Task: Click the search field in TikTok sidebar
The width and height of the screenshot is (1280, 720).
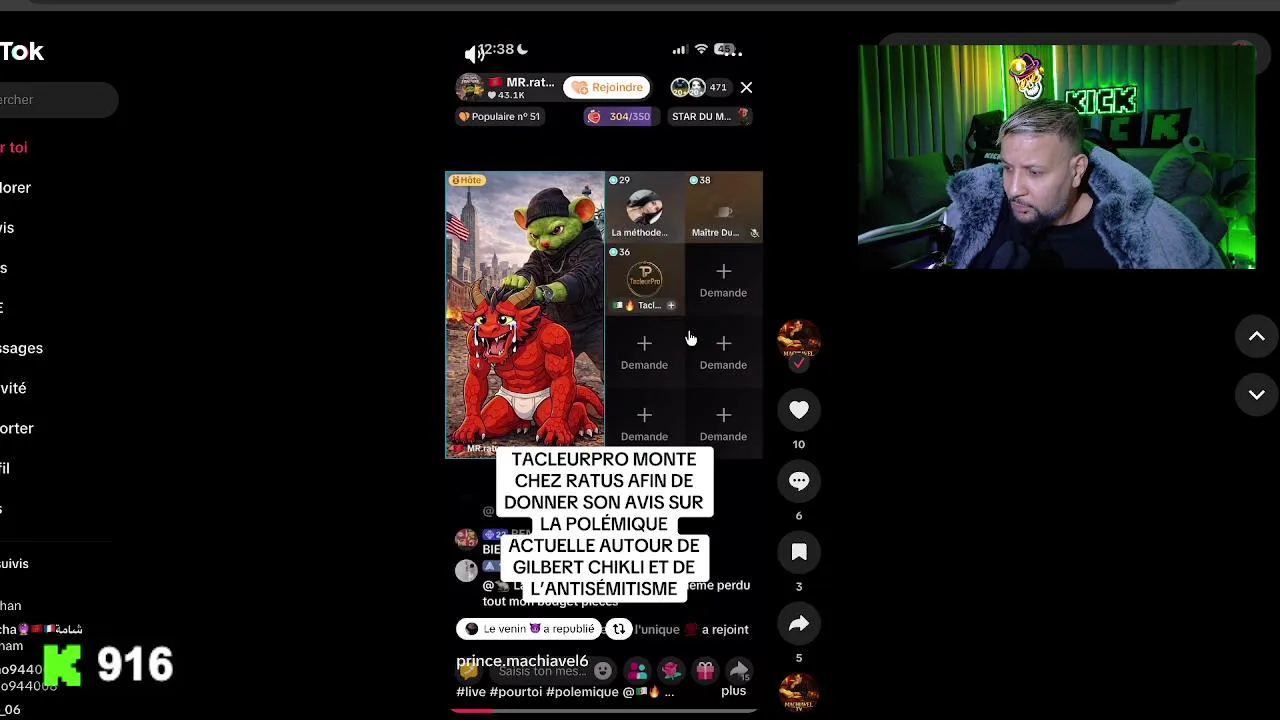Action: 57,100
